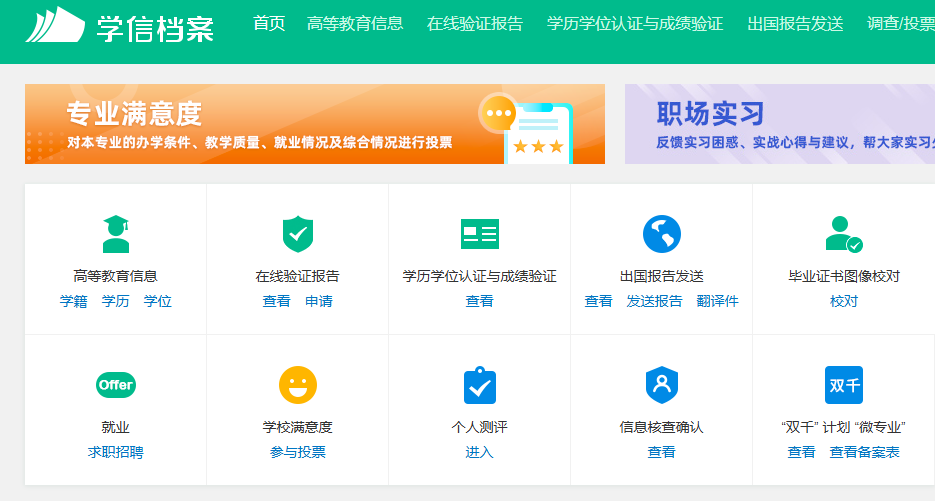
Task: Click the Offer icon for 就业
Action: tap(116, 385)
